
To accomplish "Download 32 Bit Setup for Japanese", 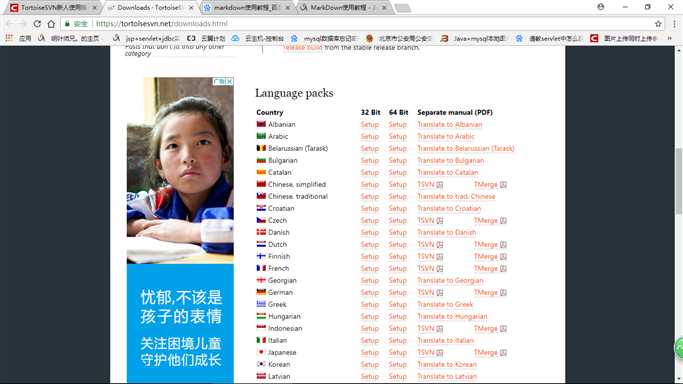I will click(369, 353).
